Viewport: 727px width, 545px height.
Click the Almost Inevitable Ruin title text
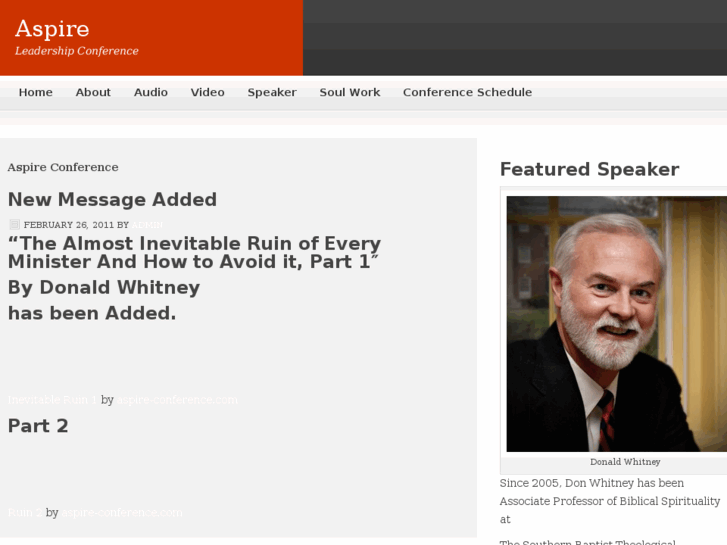(194, 252)
